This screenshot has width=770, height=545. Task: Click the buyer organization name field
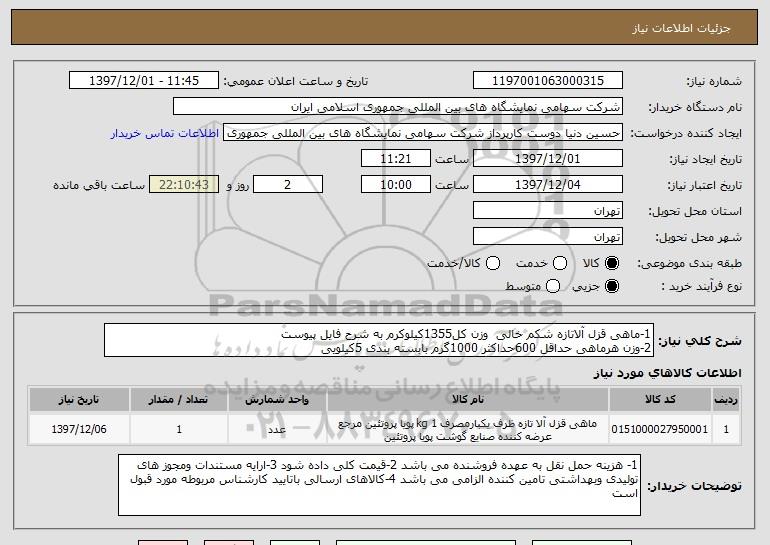(x=398, y=107)
